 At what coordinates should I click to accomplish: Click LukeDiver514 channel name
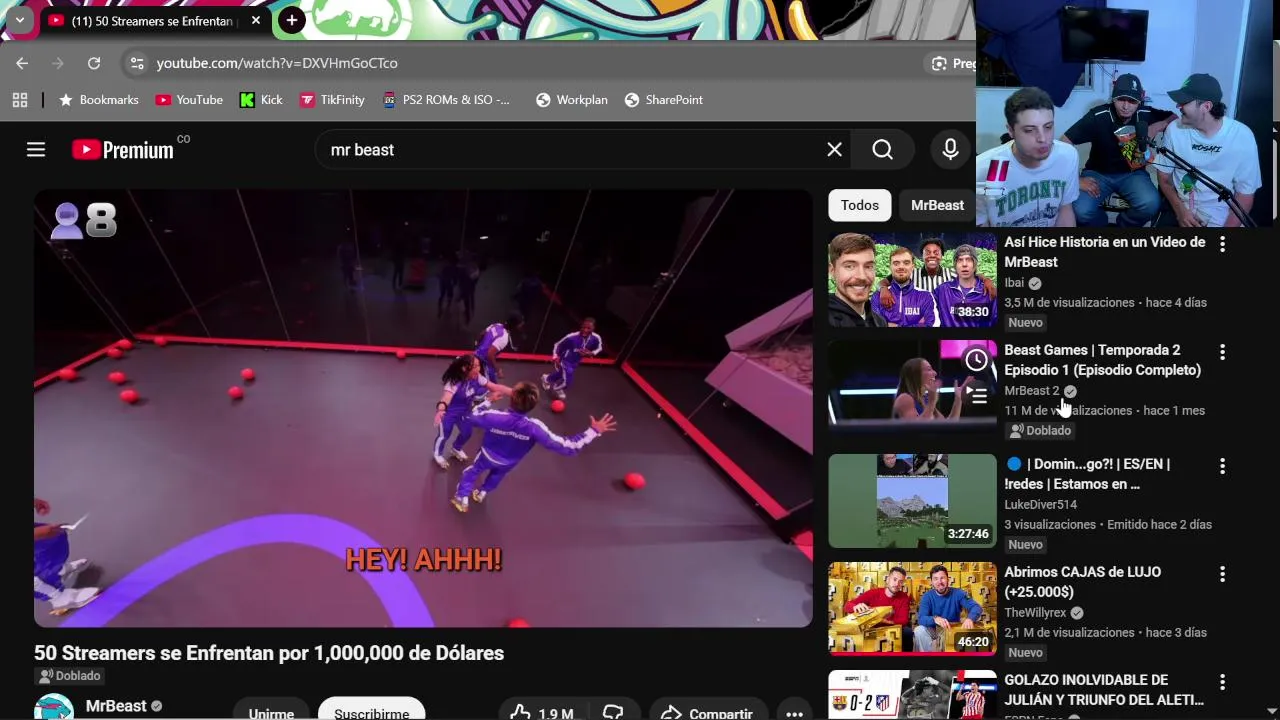pyautogui.click(x=1040, y=505)
